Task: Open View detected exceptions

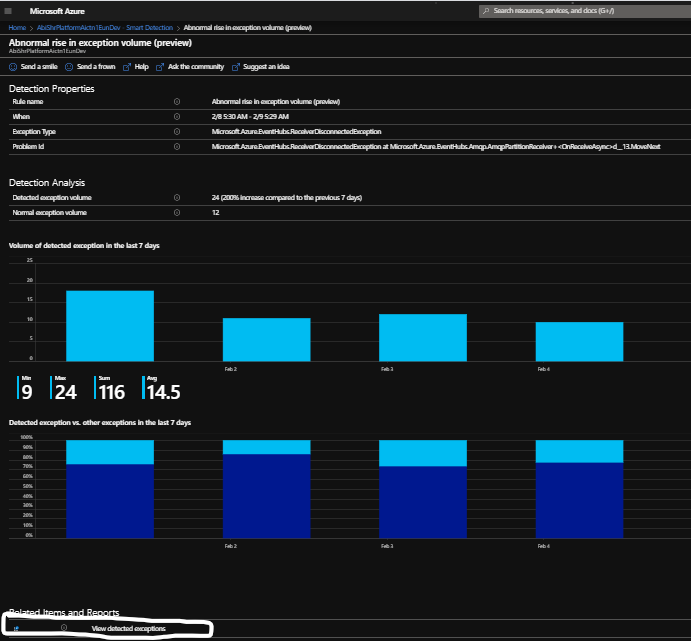Action: tap(129, 629)
